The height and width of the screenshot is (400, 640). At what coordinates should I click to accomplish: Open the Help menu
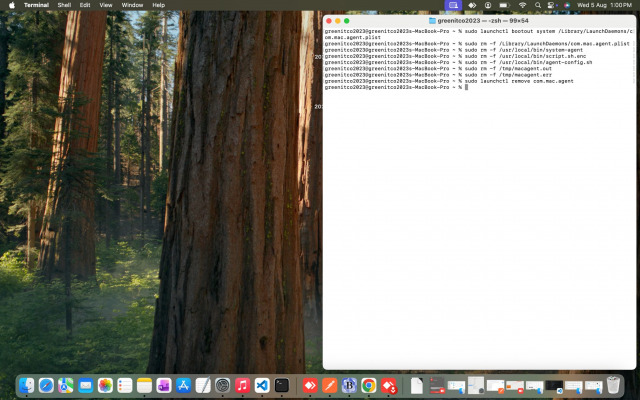158,5
